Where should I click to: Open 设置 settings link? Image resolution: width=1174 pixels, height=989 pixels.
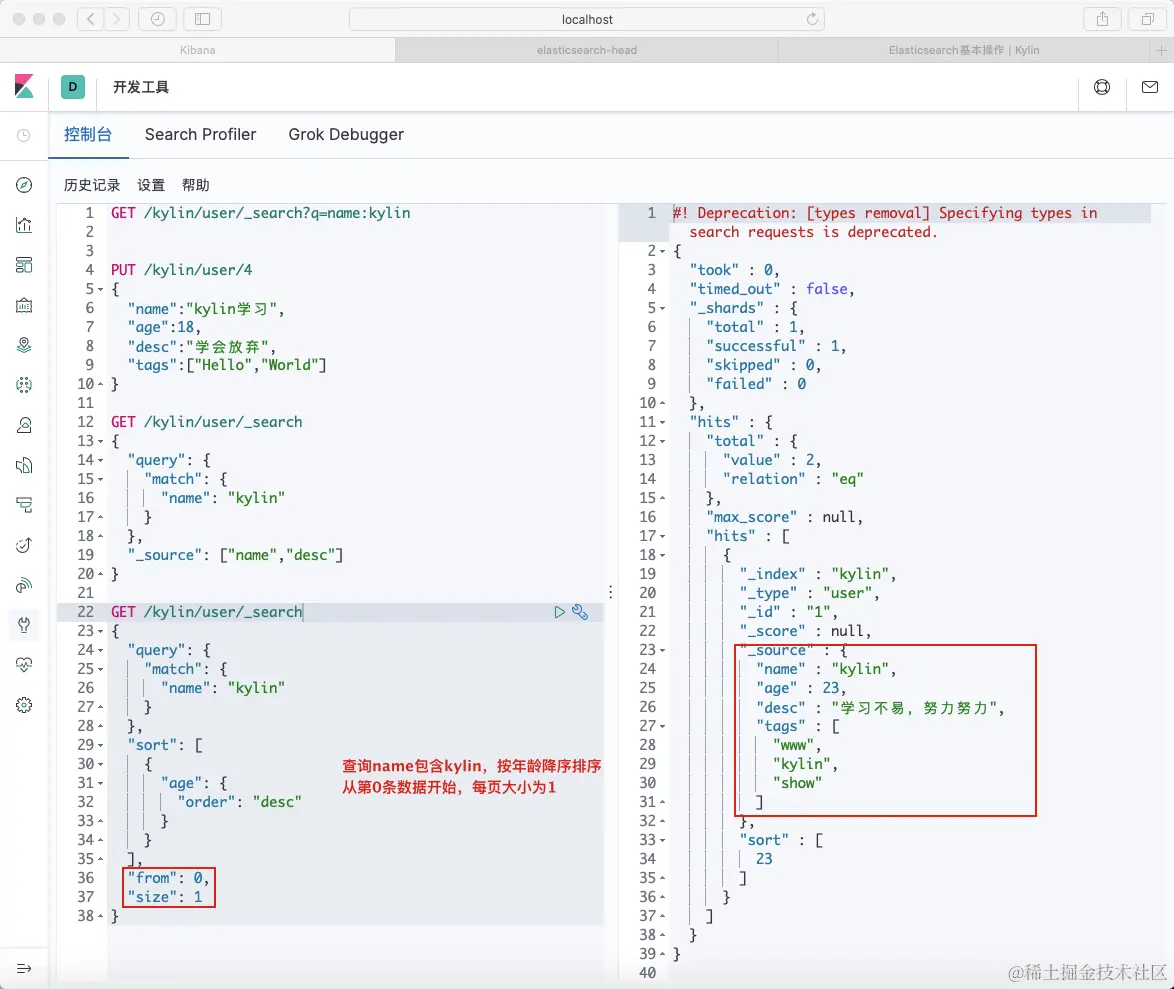[151, 185]
